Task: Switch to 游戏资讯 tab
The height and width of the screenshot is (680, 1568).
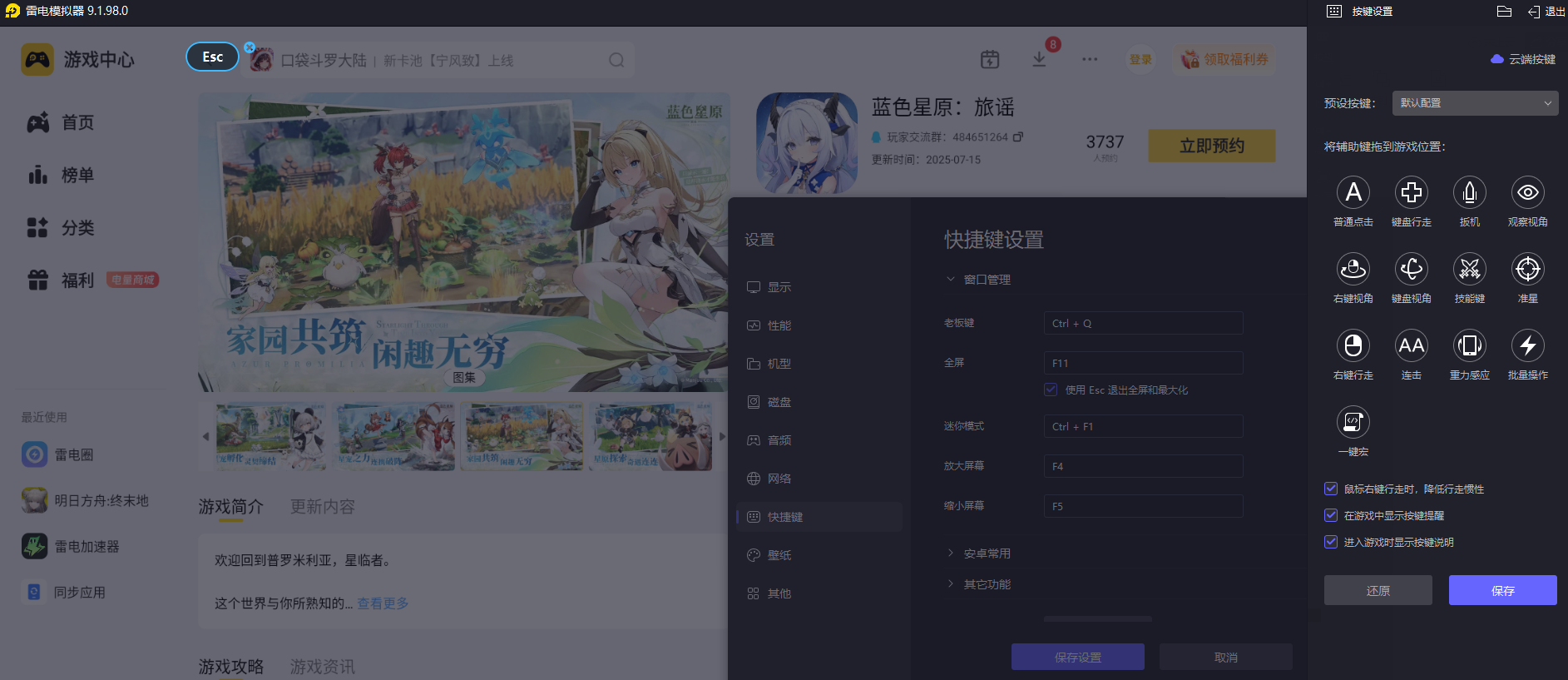Action: point(323,667)
